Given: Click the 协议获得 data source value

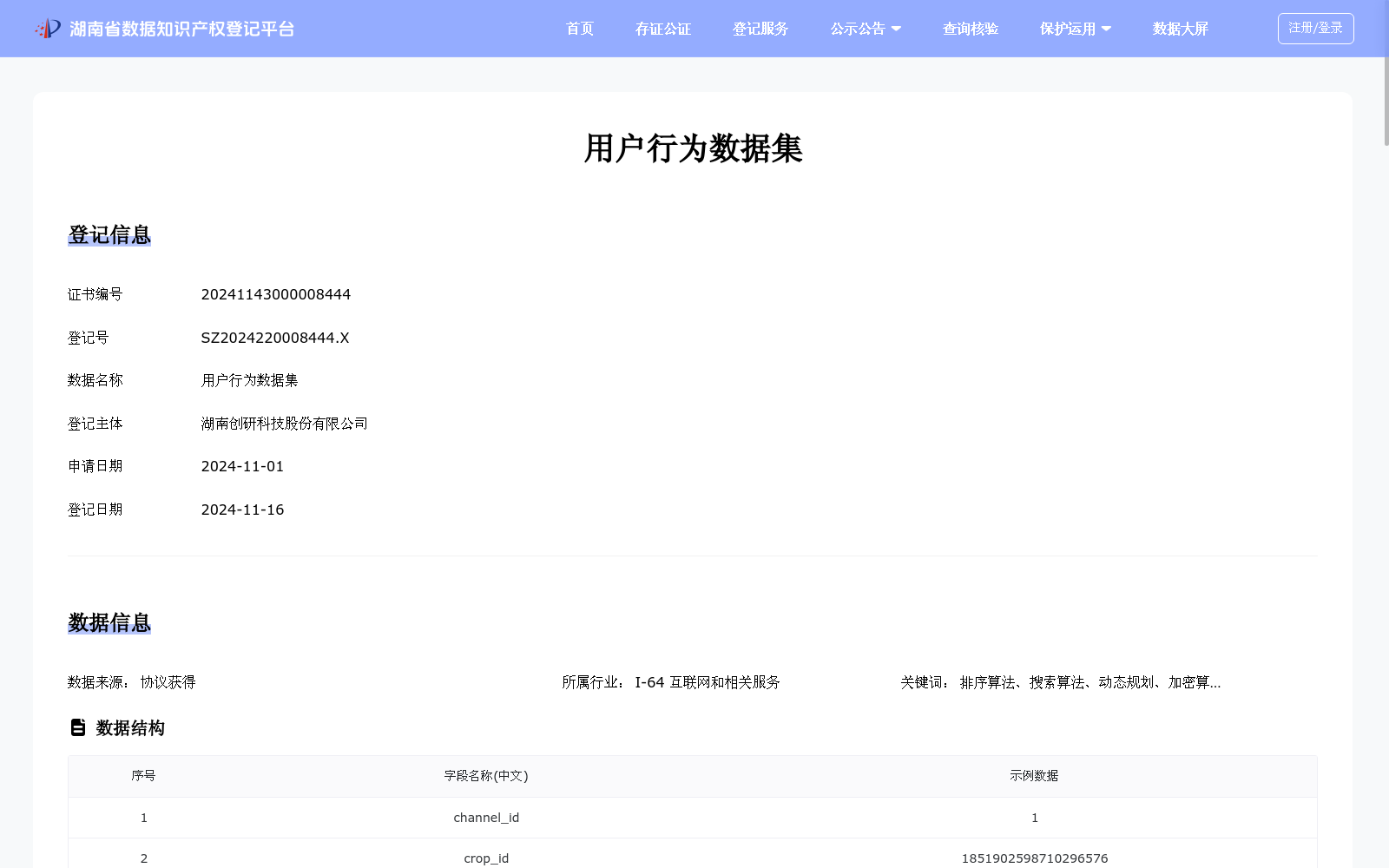Looking at the screenshot, I should coord(168,682).
